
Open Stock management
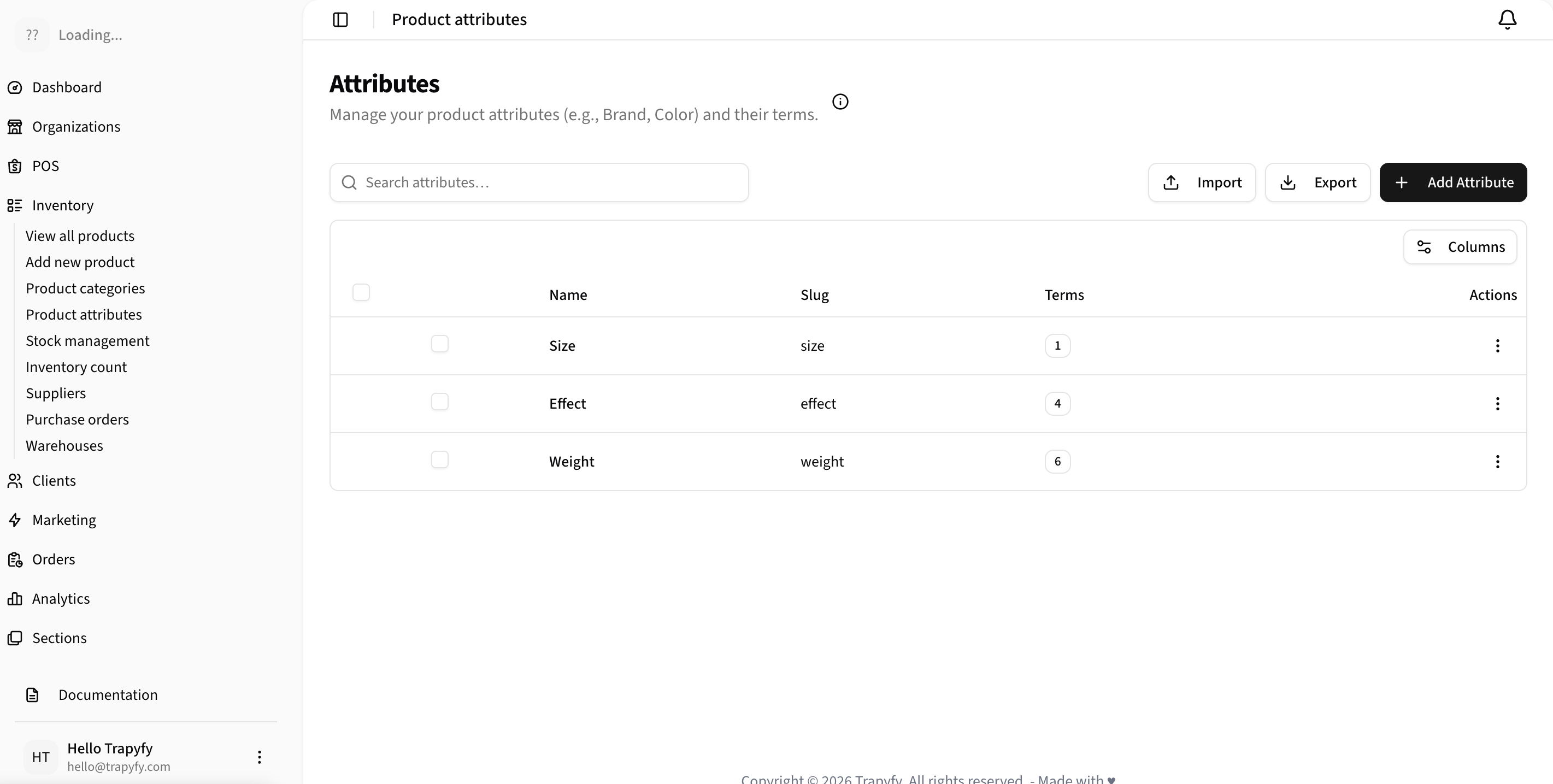point(87,341)
